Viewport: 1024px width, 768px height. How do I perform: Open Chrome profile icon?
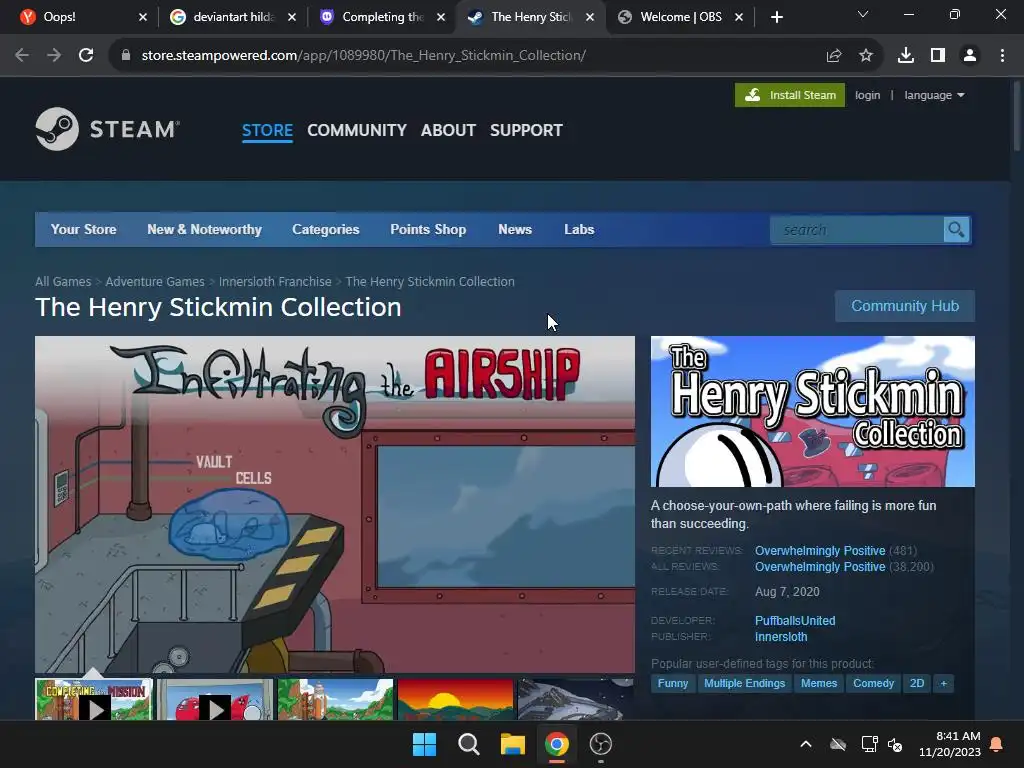(x=970, y=56)
